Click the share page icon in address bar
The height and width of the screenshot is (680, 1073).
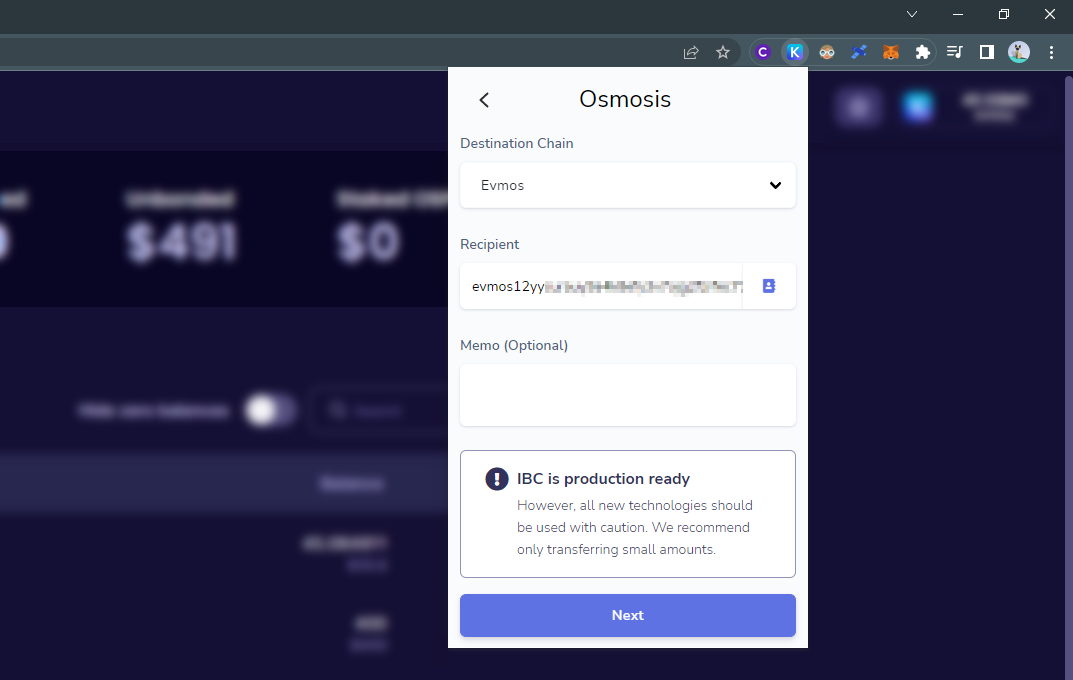691,53
